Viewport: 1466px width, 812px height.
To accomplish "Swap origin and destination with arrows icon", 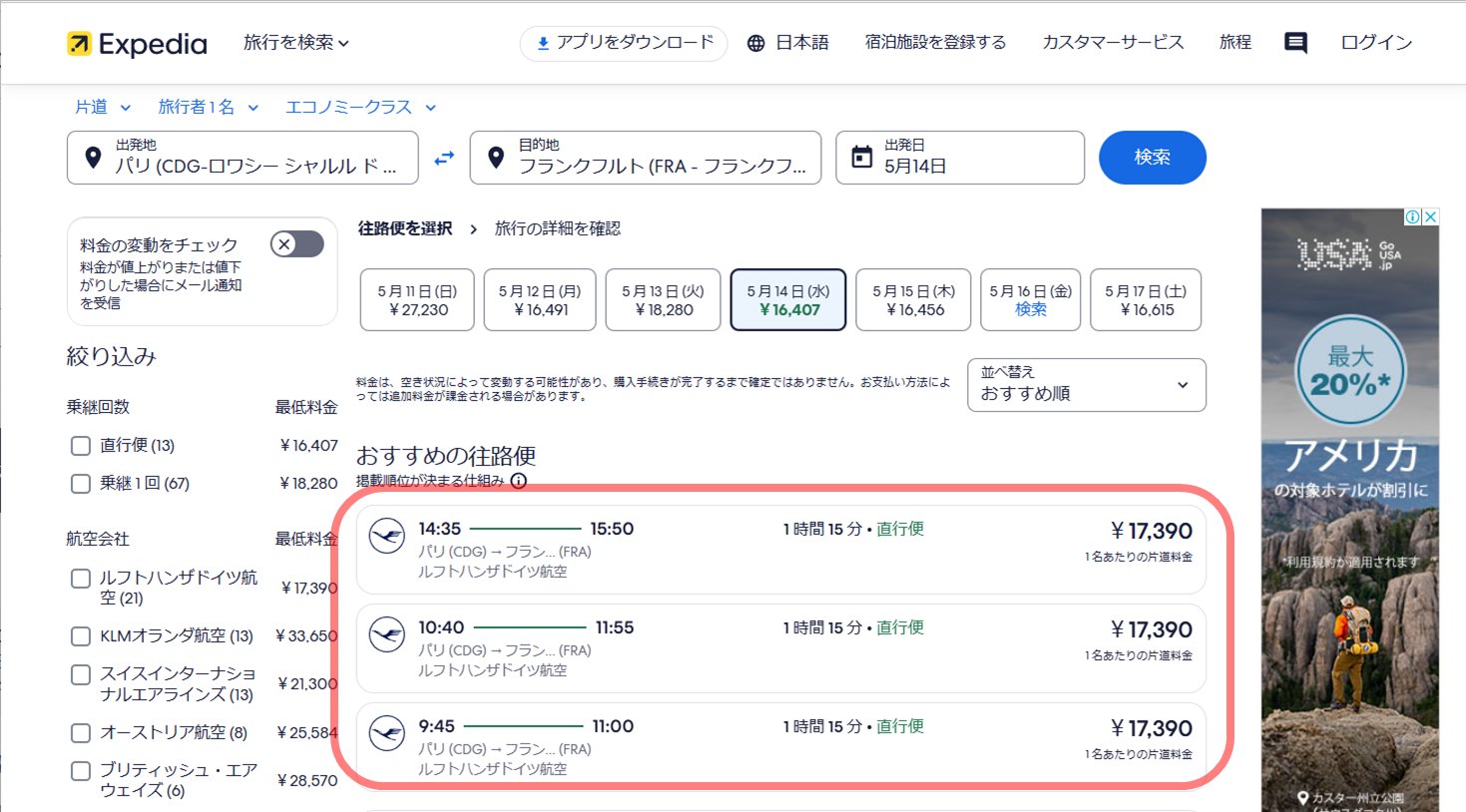I will click(444, 158).
